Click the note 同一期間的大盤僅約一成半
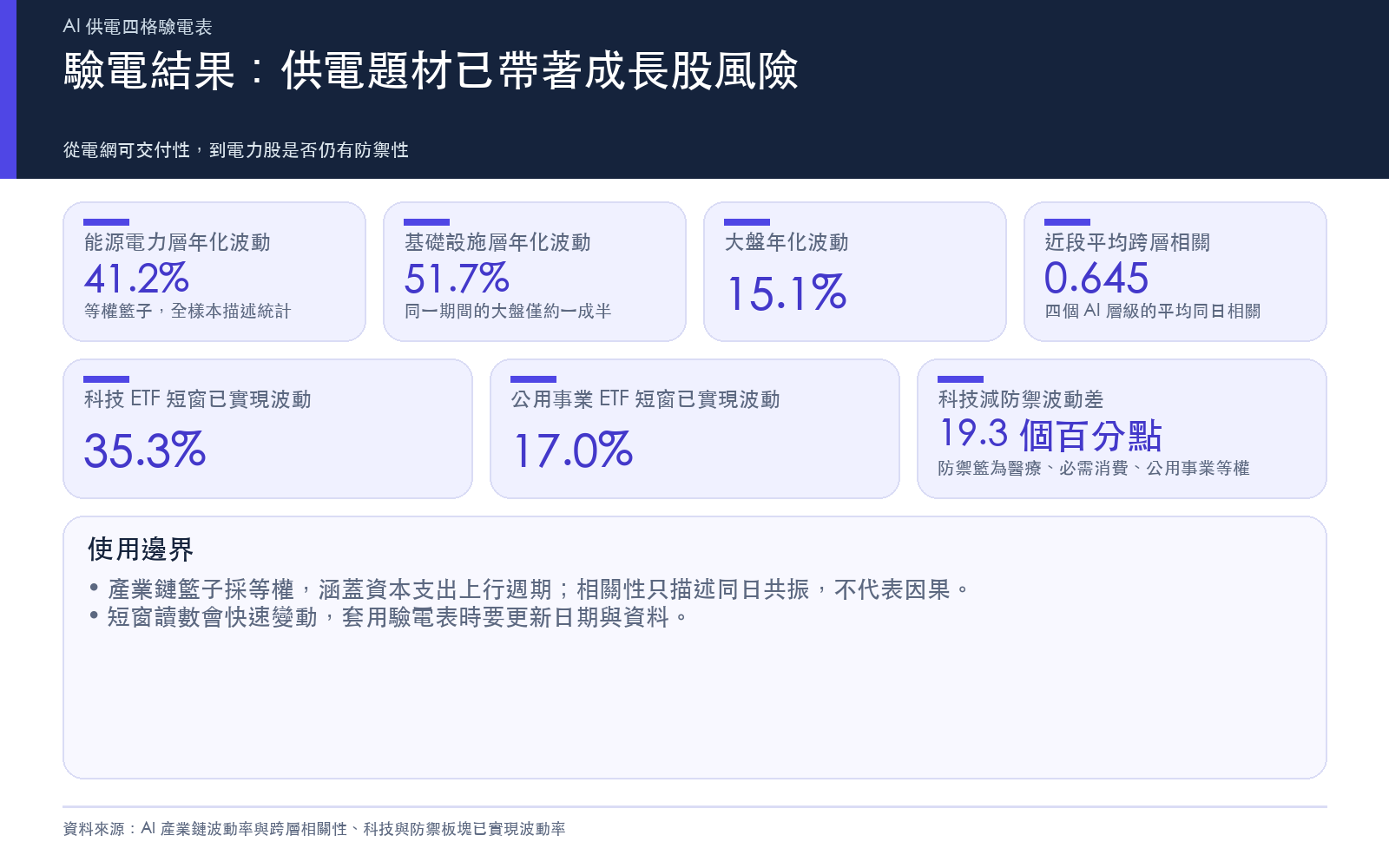The image size is (1389, 868). click(508, 311)
